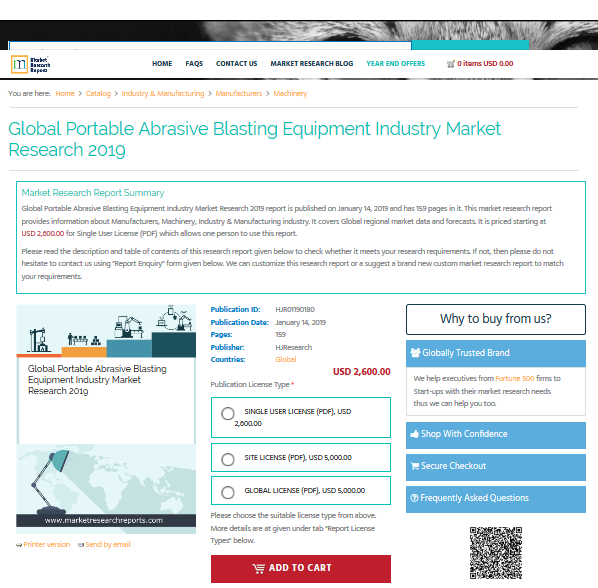Viewport: 598px width, 588px height.
Task: Click Machinery breadcrumb link
Action: point(290,93)
